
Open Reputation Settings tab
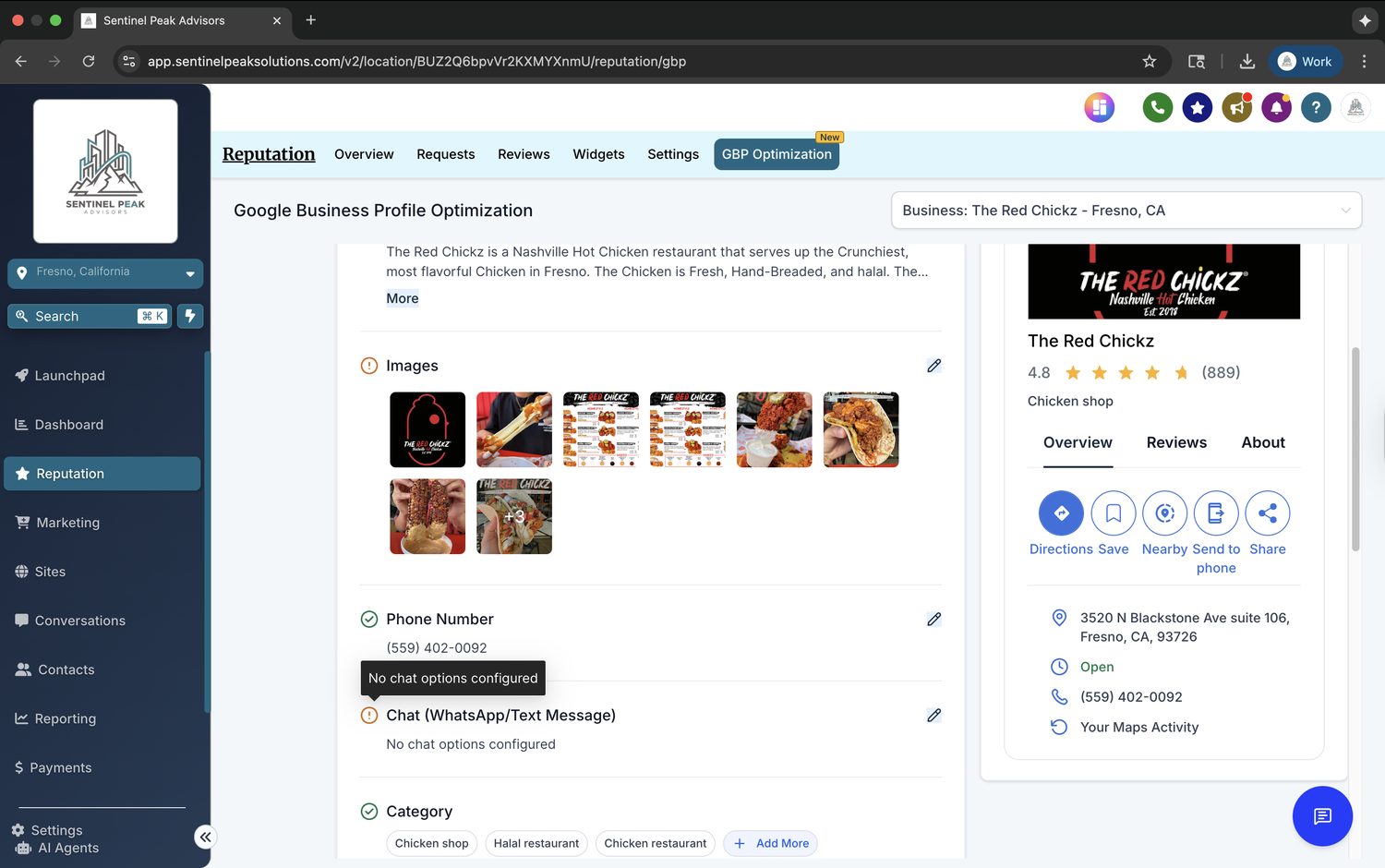[x=673, y=154]
